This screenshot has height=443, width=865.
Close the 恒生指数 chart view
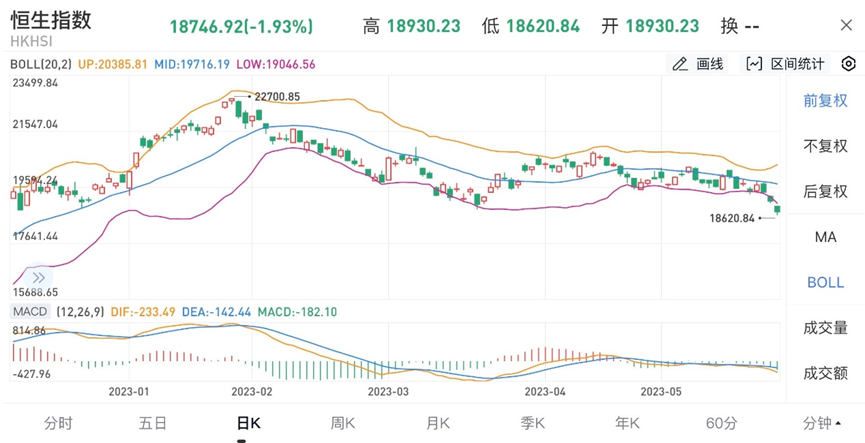[x=846, y=25]
